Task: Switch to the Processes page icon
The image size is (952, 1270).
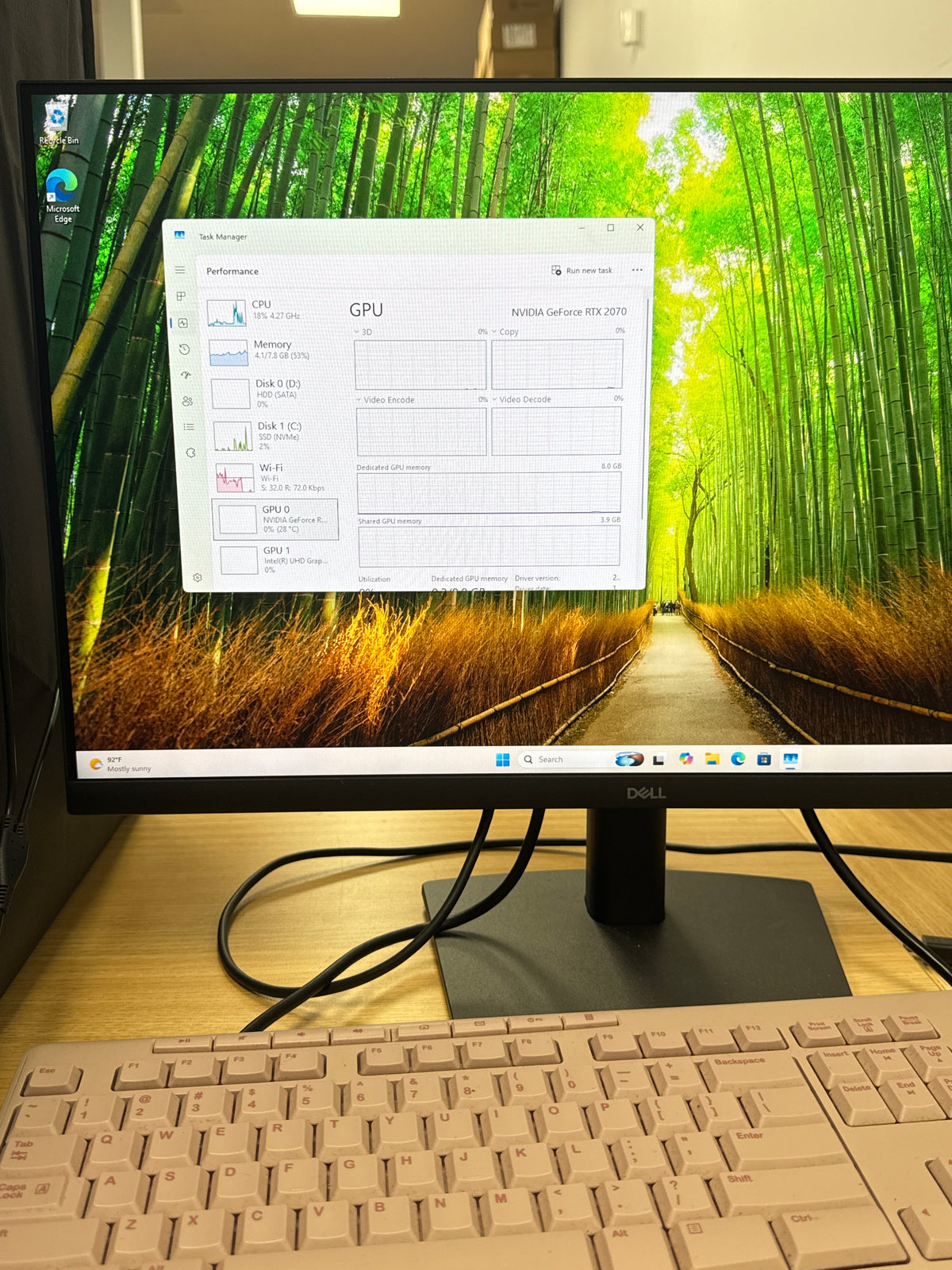Action: click(x=181, y=296)
